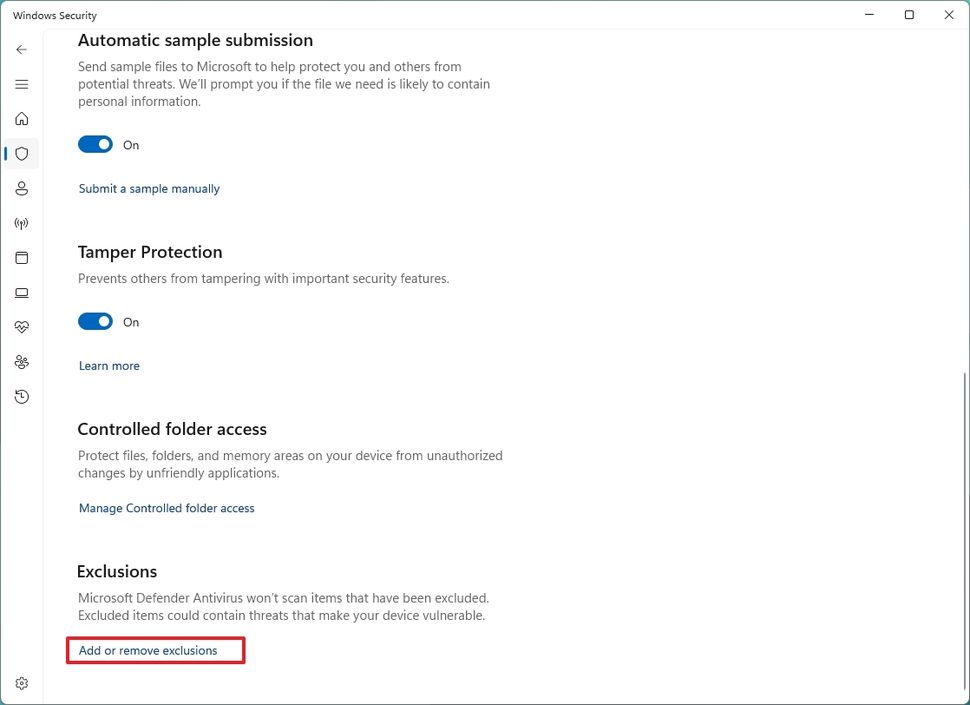Viewport: 970px width, 705px height.
Task: Go to the Home icon
Action: [x=22, y=119]
